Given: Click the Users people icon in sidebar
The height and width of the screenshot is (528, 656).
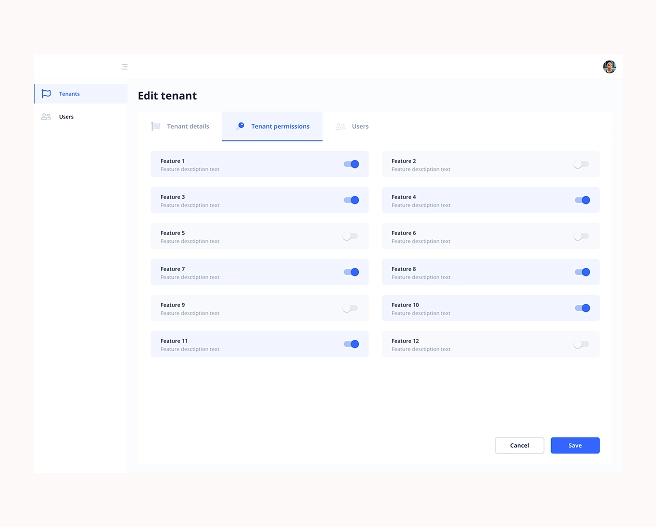Looking at the screenshot, I should [x=46, y=117].
